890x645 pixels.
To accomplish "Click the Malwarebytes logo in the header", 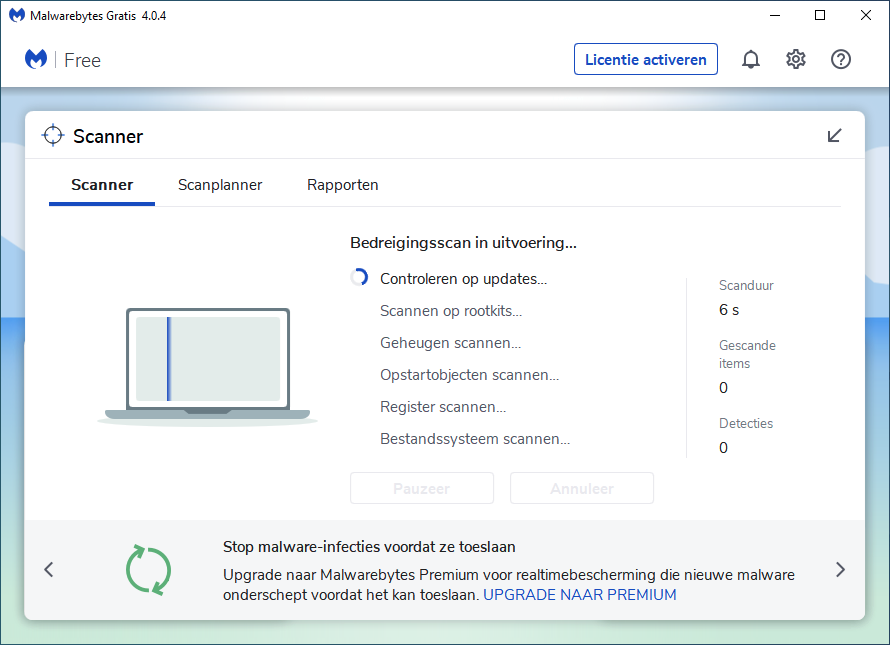I will pyautogui.click(x=36, y=60).
